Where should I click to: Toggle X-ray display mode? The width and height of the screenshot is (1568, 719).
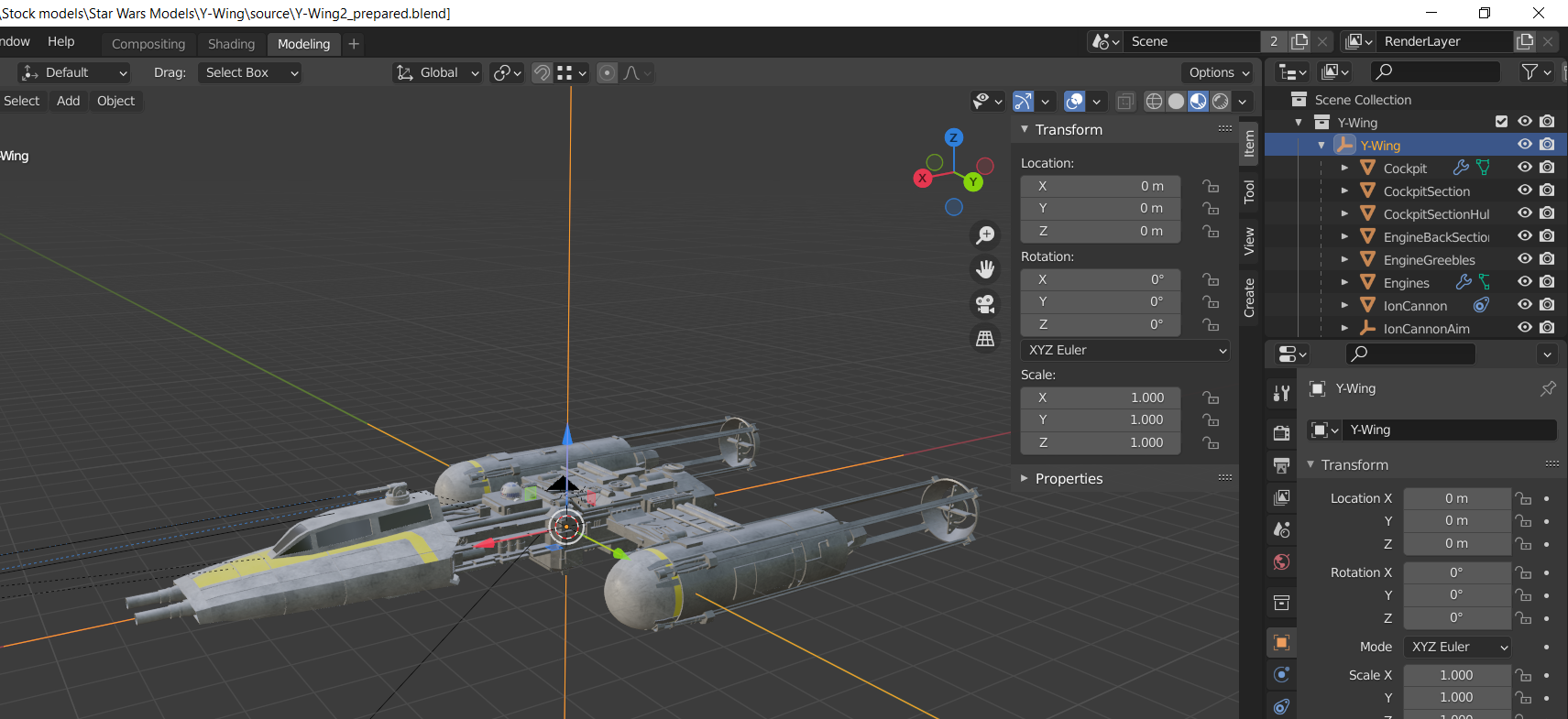[x=1125, y=101]
